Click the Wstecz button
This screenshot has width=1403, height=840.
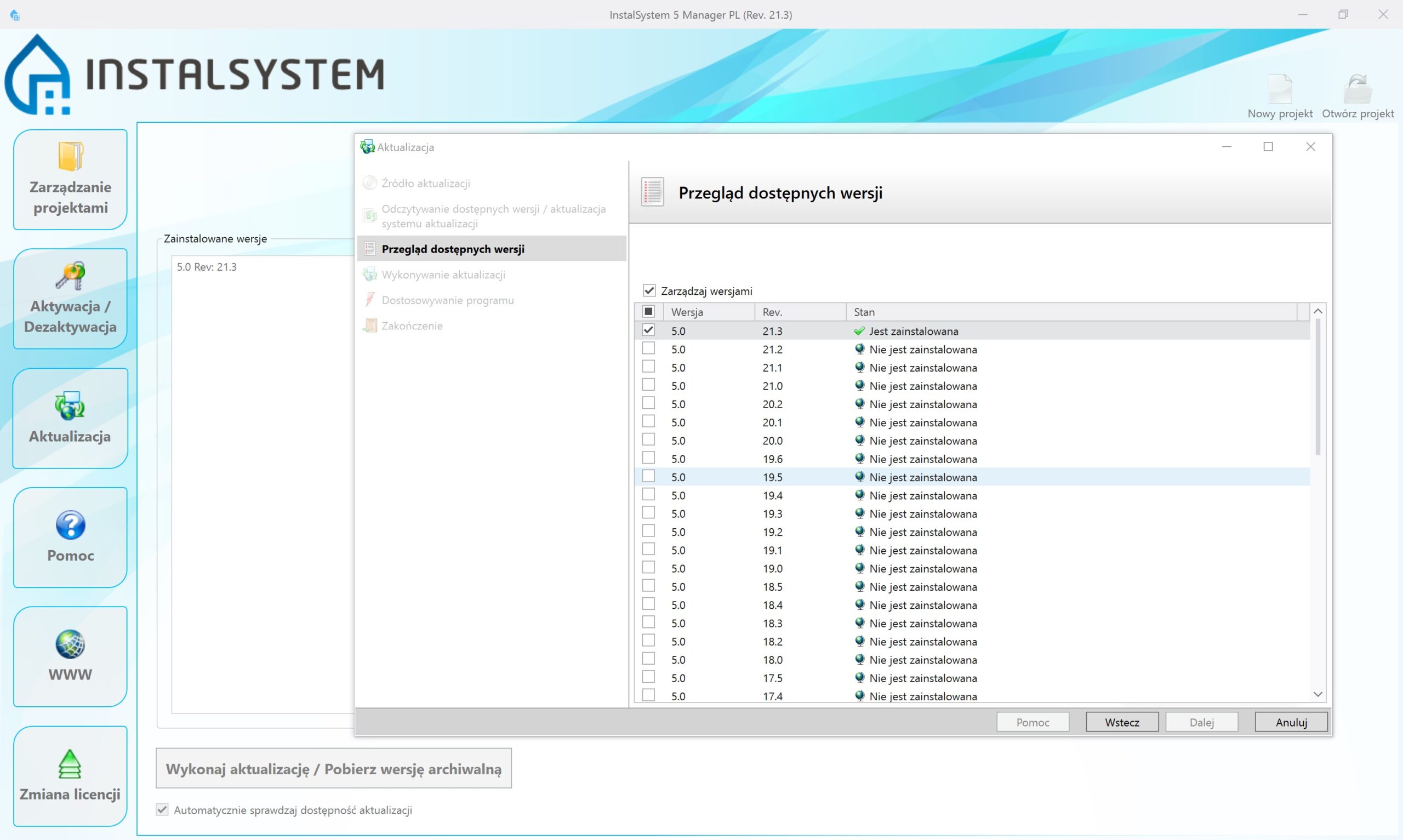[x=1122, y=722]
